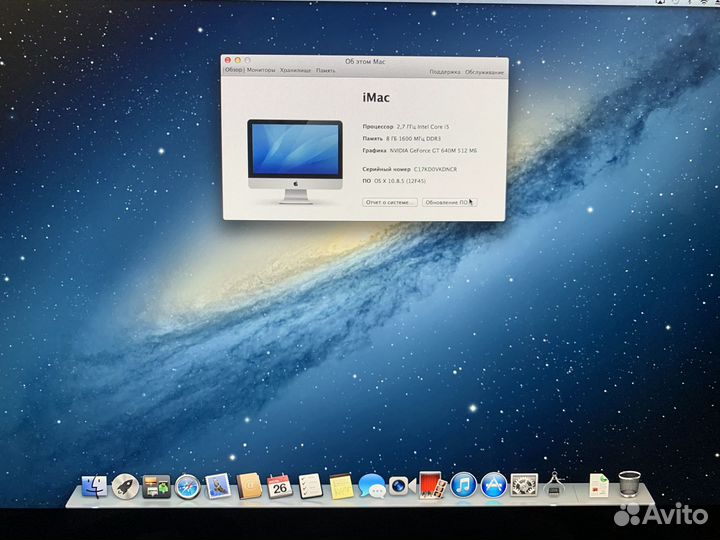Open Reminders checklist icon in Dock
The width and height of the screenshot is (720, 540).
[310, 486]
